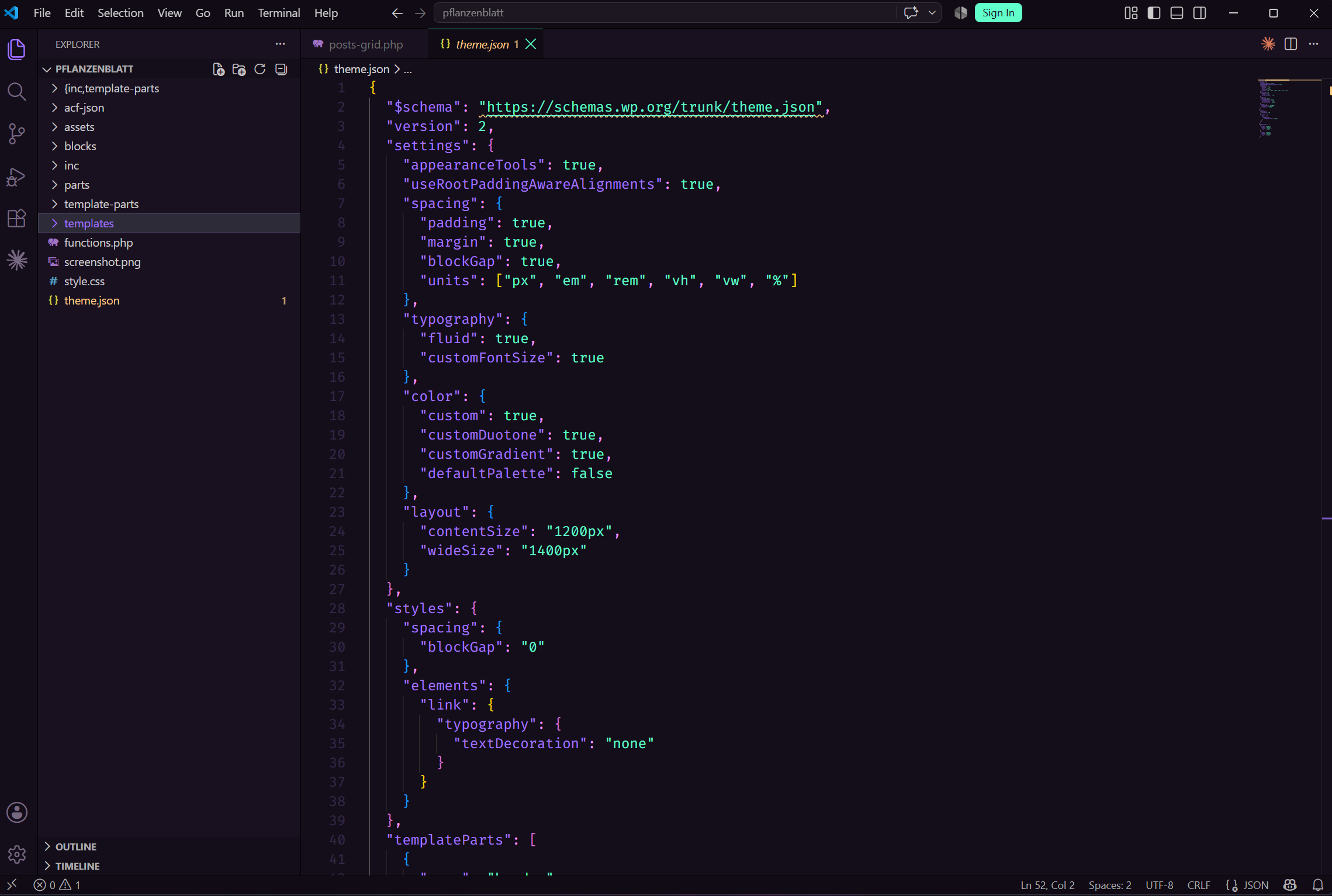
Task: Open the Explorer view in activity bar
Action: [x=17, y=49]
